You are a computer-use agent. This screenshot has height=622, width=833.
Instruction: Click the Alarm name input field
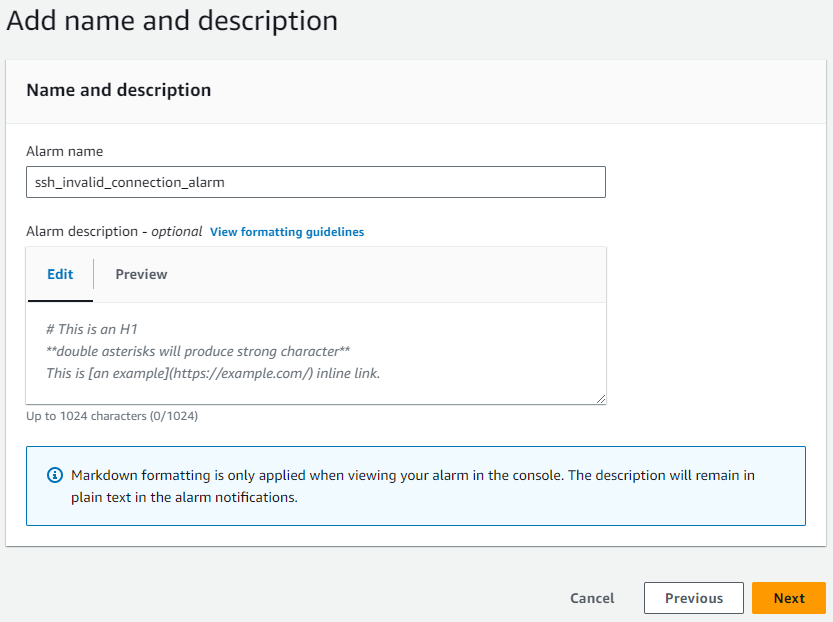coord(316,182)
